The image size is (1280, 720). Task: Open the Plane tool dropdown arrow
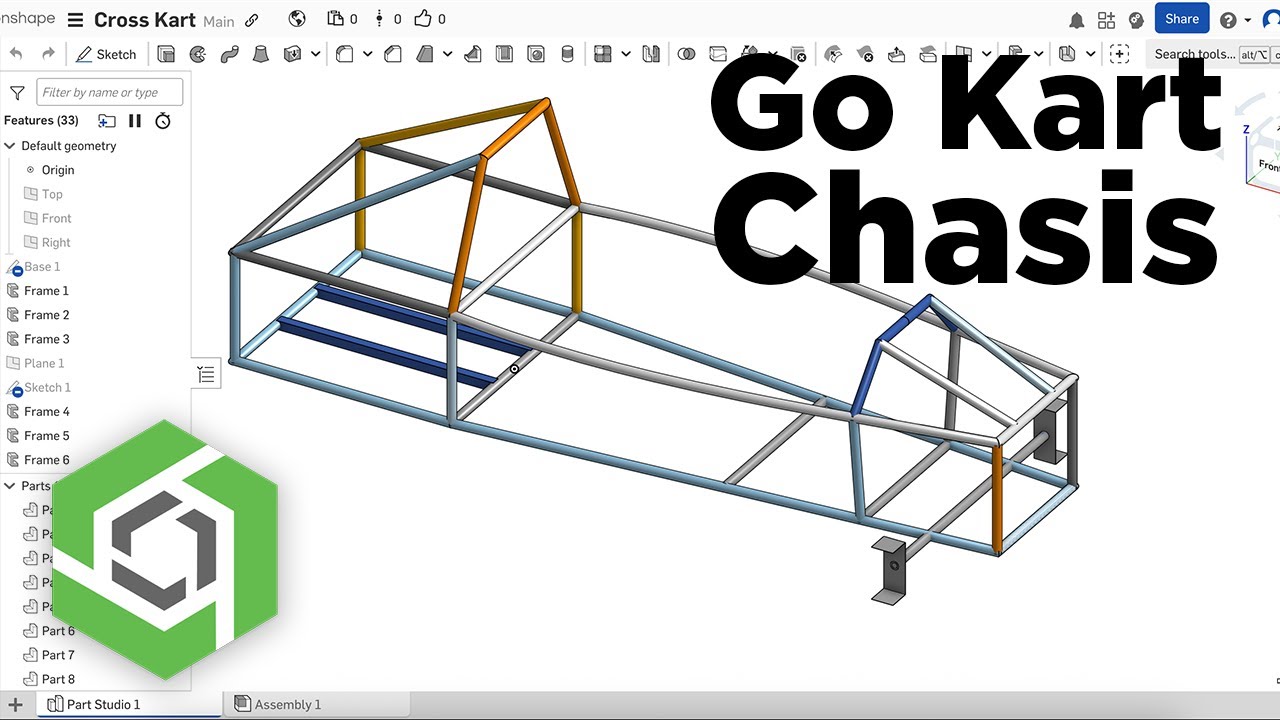(987, 54)
